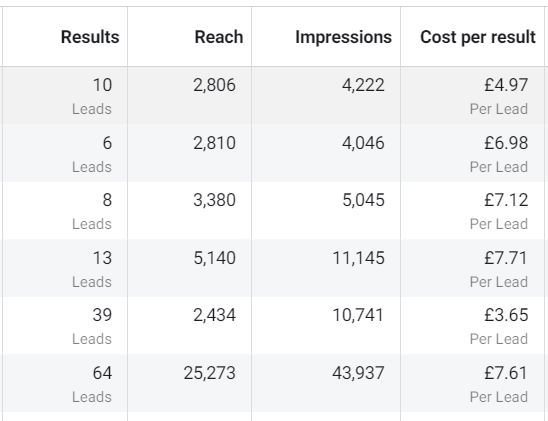Click the impressions value 11,145
This screenshot has height=421, width=548.
[x=359, y=258]
